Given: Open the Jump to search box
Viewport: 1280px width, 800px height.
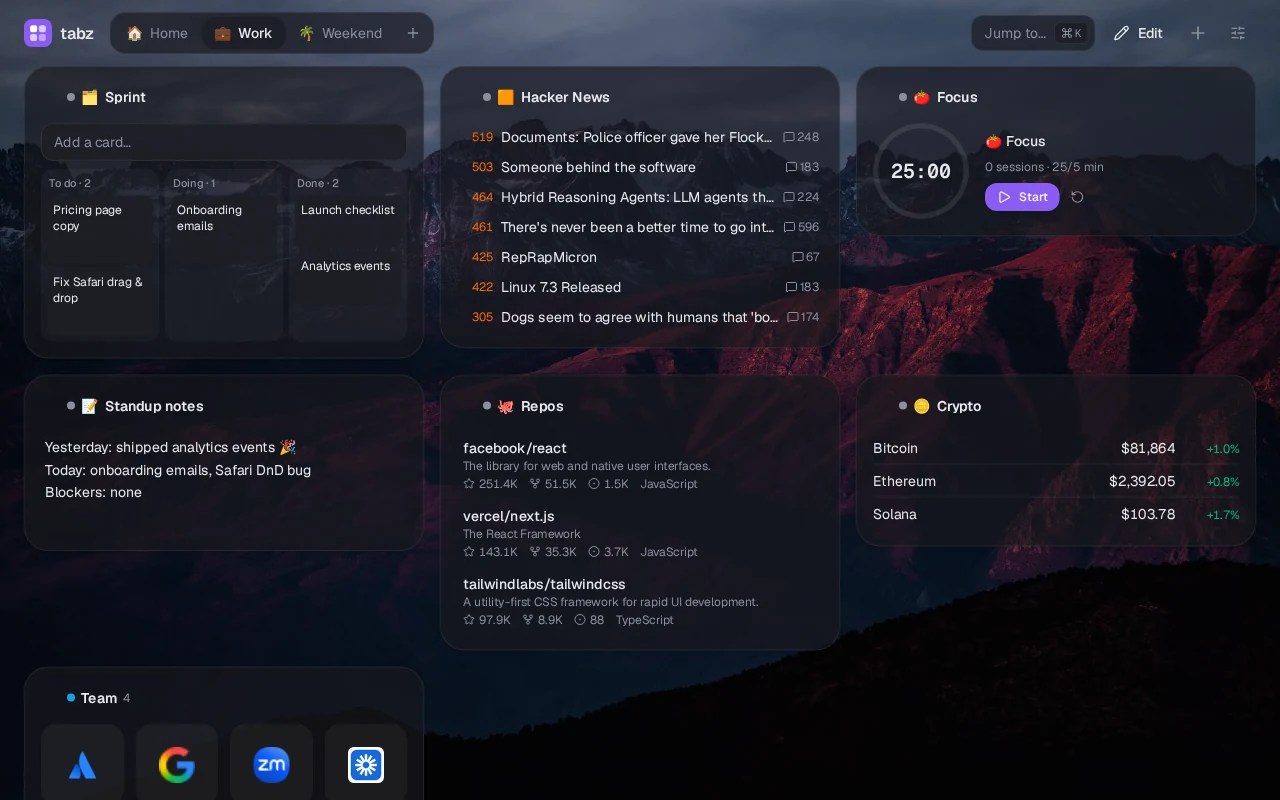Looking at the screenshot, I should pos(1033,33).
